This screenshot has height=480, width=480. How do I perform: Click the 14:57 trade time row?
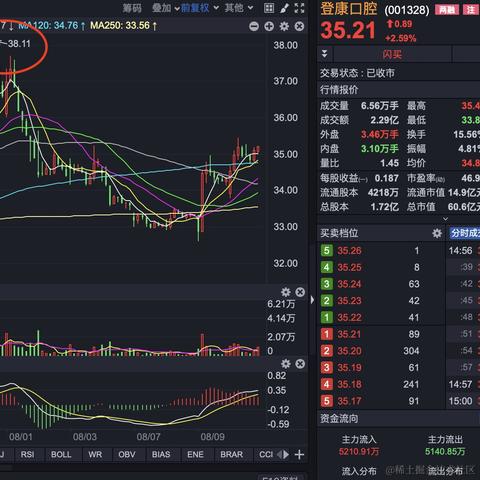click(x=460, y=384)
